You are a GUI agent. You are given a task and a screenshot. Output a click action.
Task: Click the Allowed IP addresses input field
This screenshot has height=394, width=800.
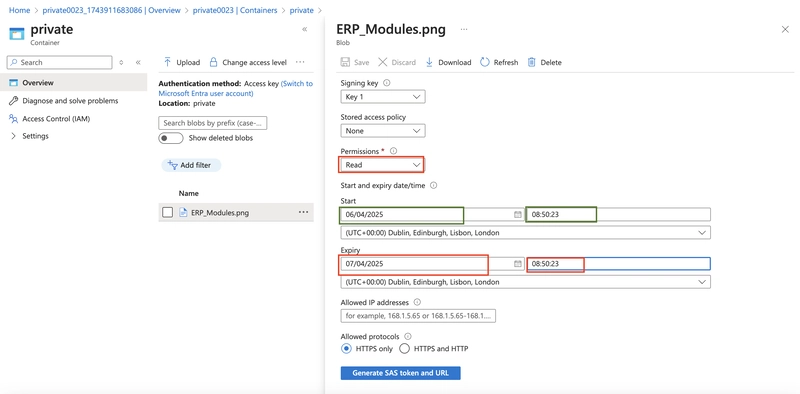418,316
